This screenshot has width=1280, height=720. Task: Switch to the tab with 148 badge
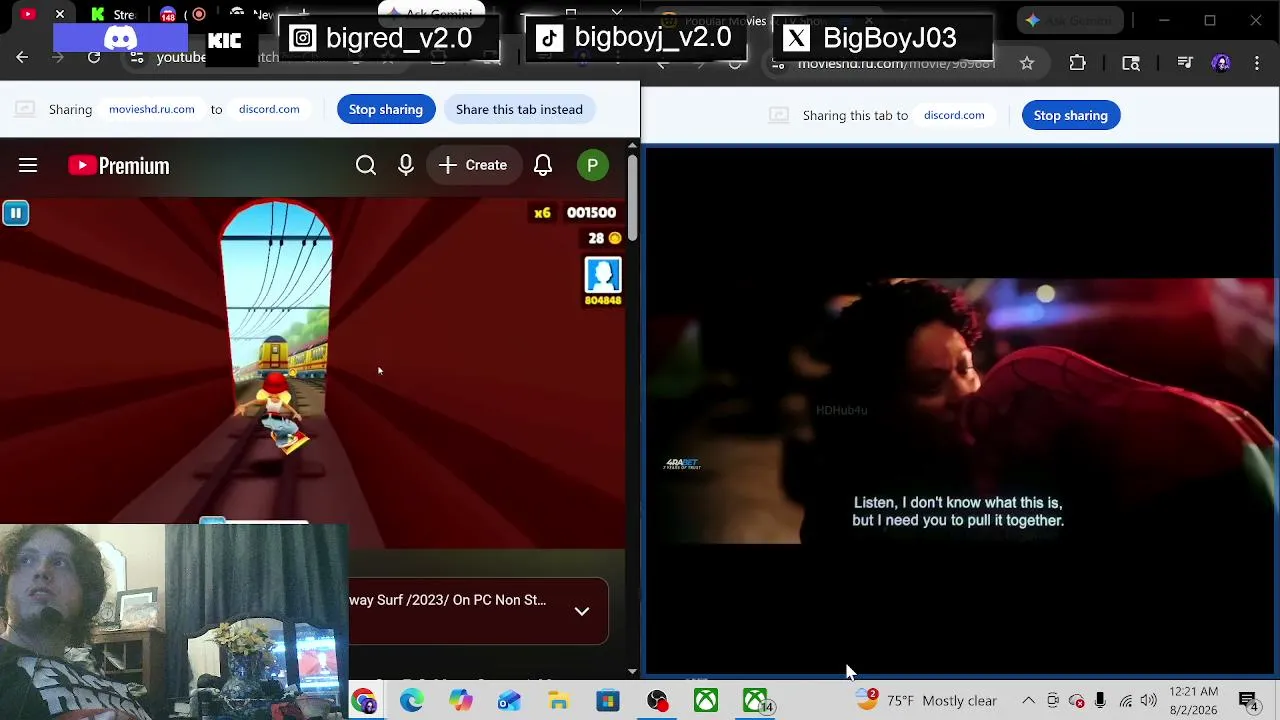pyautogui.click(x=168, y=14)
